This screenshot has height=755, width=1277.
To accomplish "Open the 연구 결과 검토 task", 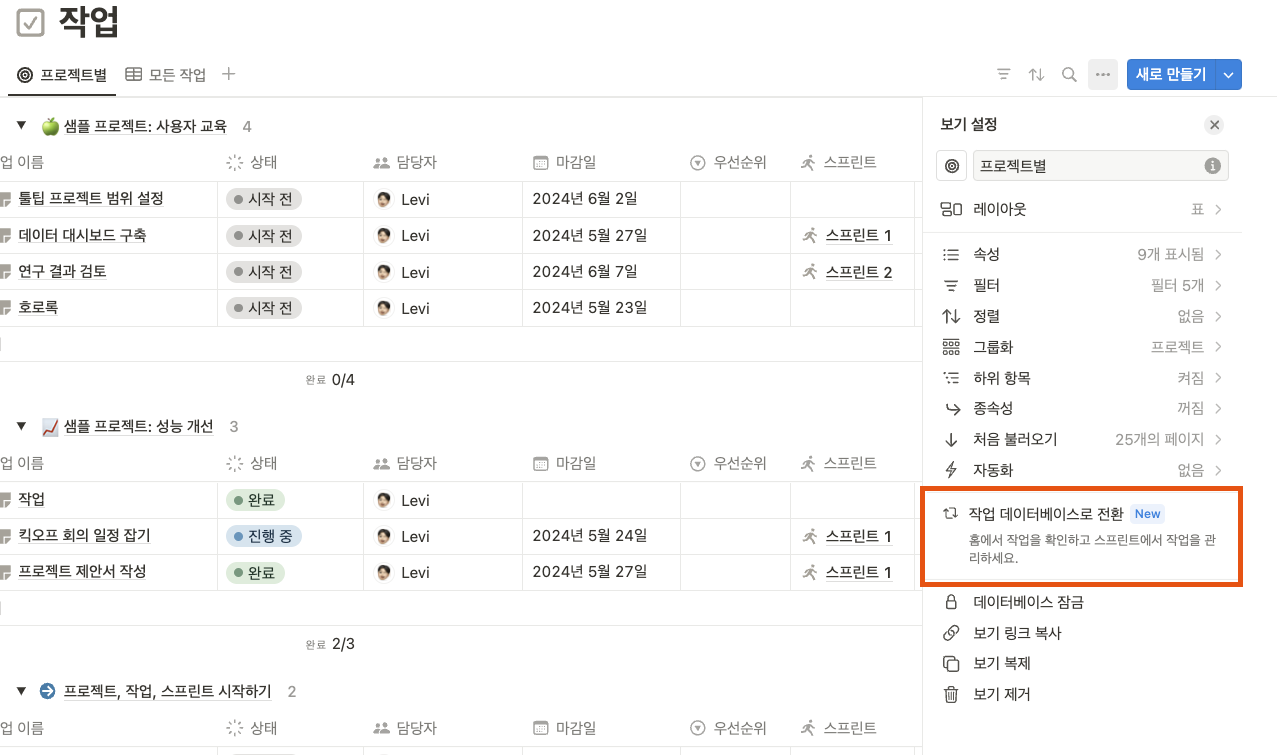I will click(x=62, y=272).
